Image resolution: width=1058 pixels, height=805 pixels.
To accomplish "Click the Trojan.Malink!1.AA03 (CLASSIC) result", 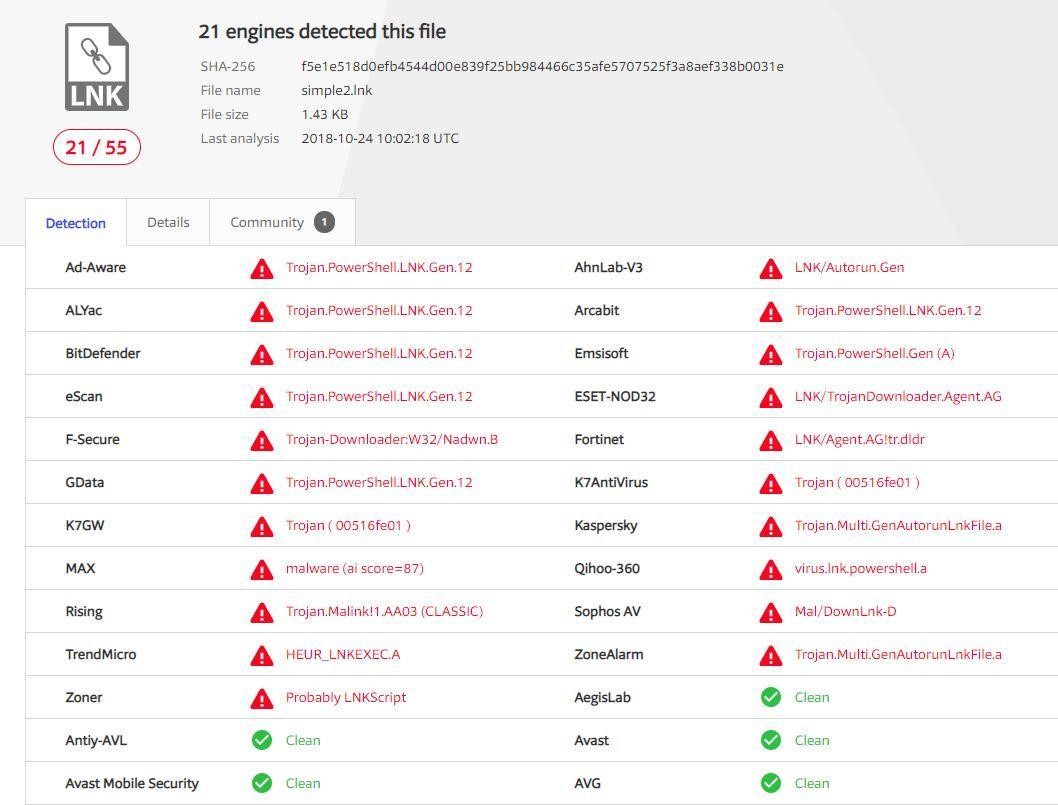I will point(385,611).
